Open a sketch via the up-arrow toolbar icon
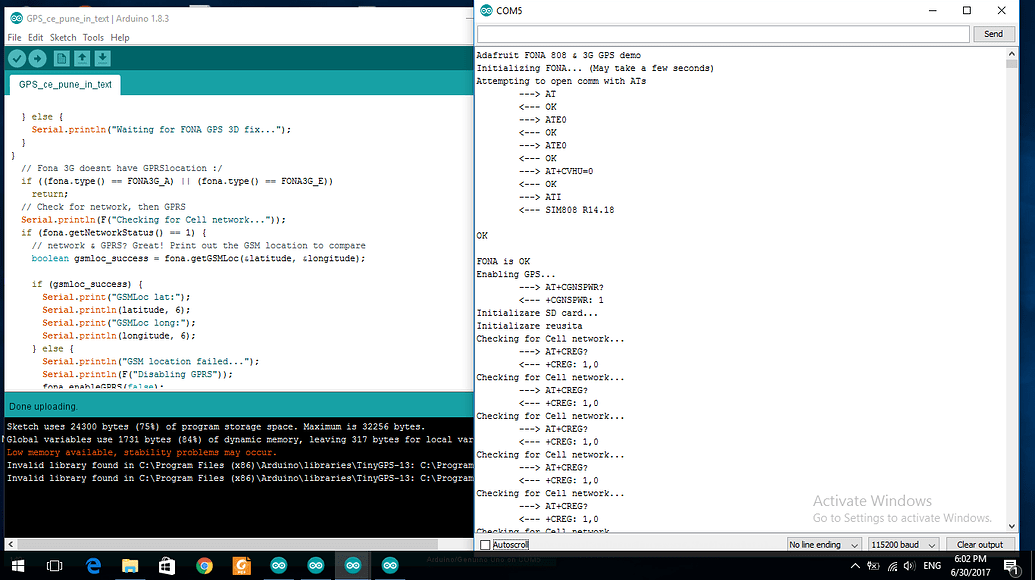The width and height of the screenshot is (1035, 580). [82, 58]
